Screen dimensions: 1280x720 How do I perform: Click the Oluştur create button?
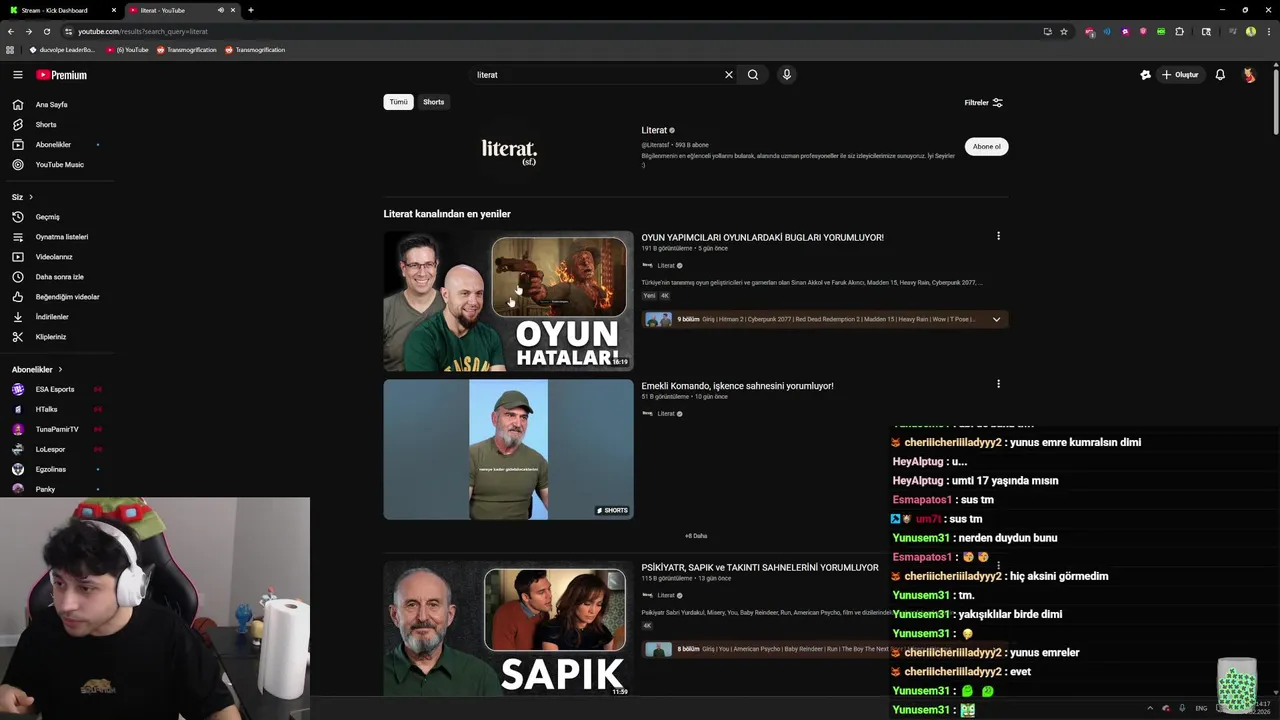click(x=1180, y=75)
